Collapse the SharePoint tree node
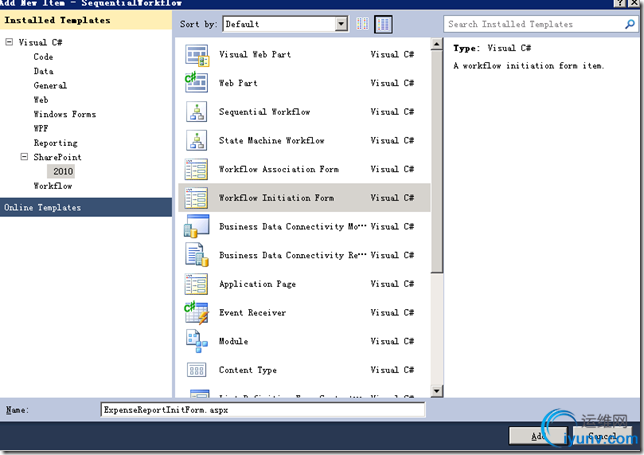 [24, 157]
